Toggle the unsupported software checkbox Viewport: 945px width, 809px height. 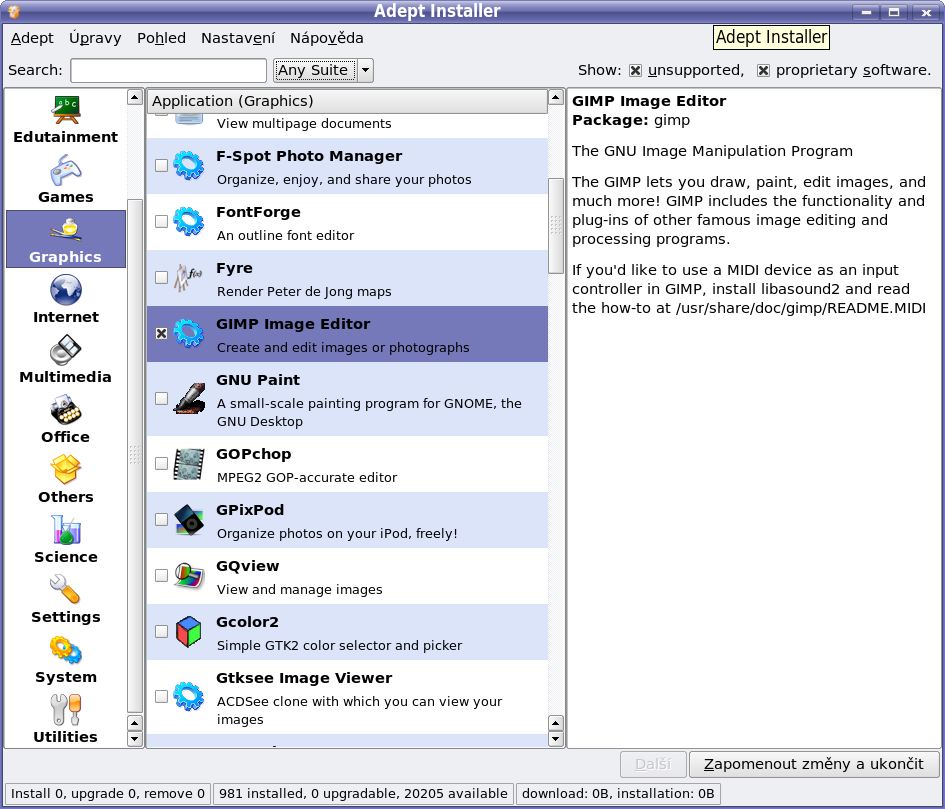[635, 71]
